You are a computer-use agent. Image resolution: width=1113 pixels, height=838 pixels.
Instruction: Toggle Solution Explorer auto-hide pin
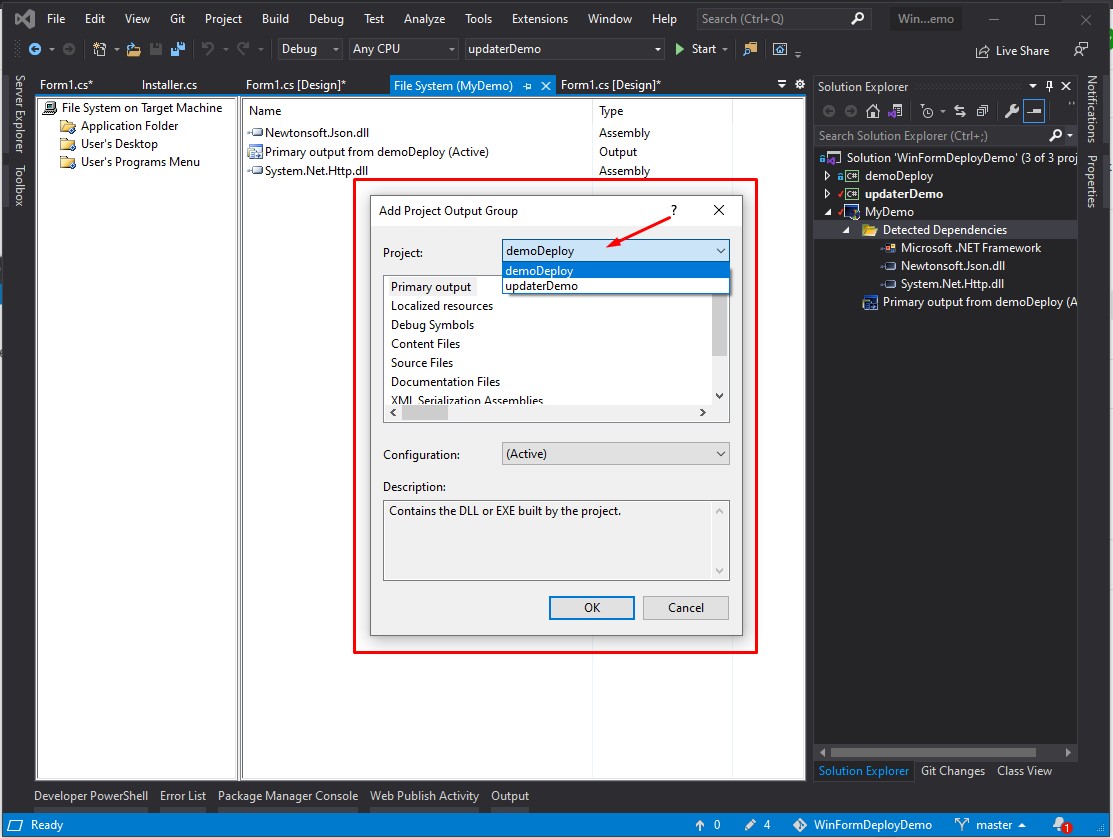1049,86
